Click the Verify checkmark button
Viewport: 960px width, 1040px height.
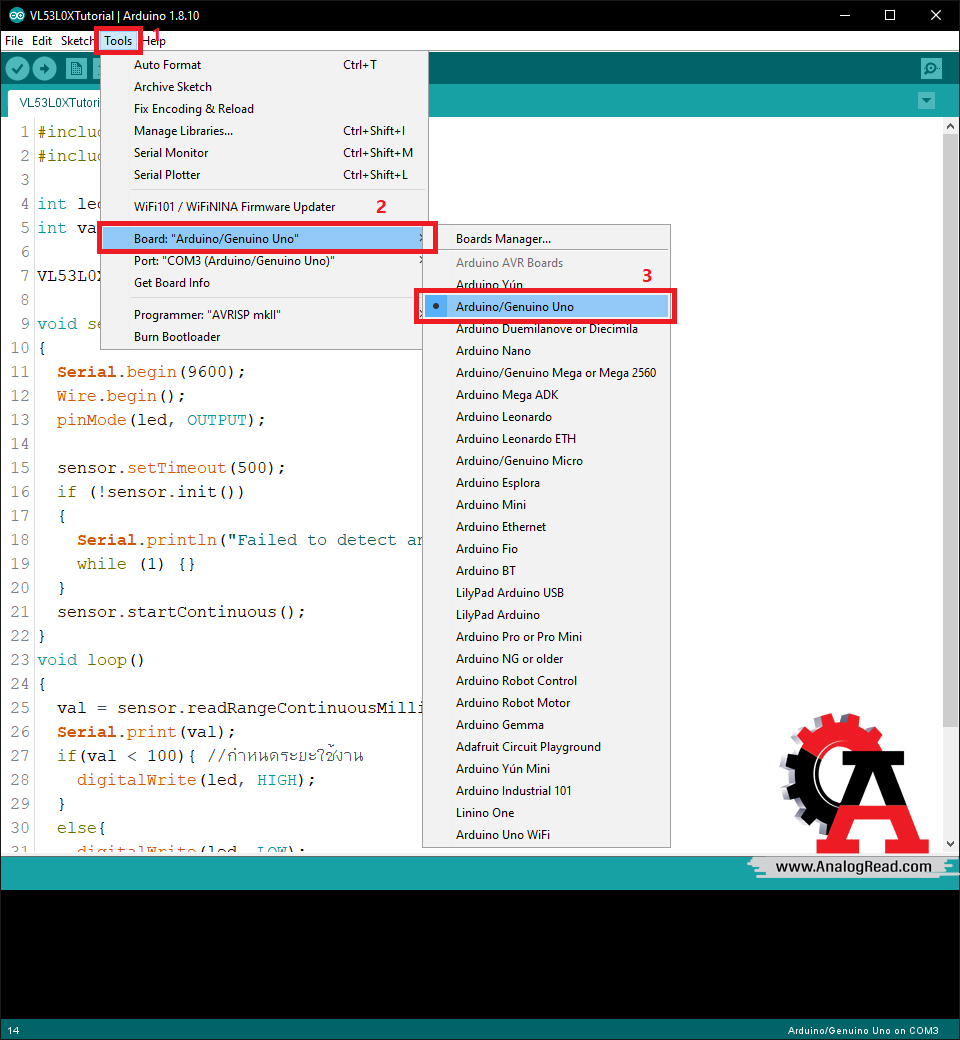17,68
